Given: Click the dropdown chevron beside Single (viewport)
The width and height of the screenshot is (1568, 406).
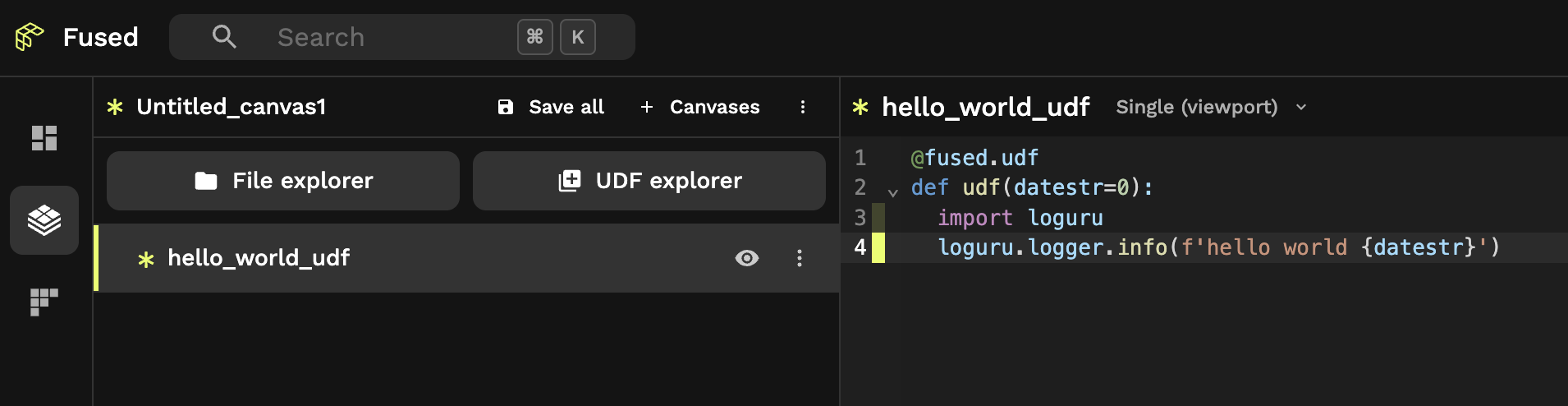Looking at the screenshot, I should pyautogui.click(x=1301, y=108).
